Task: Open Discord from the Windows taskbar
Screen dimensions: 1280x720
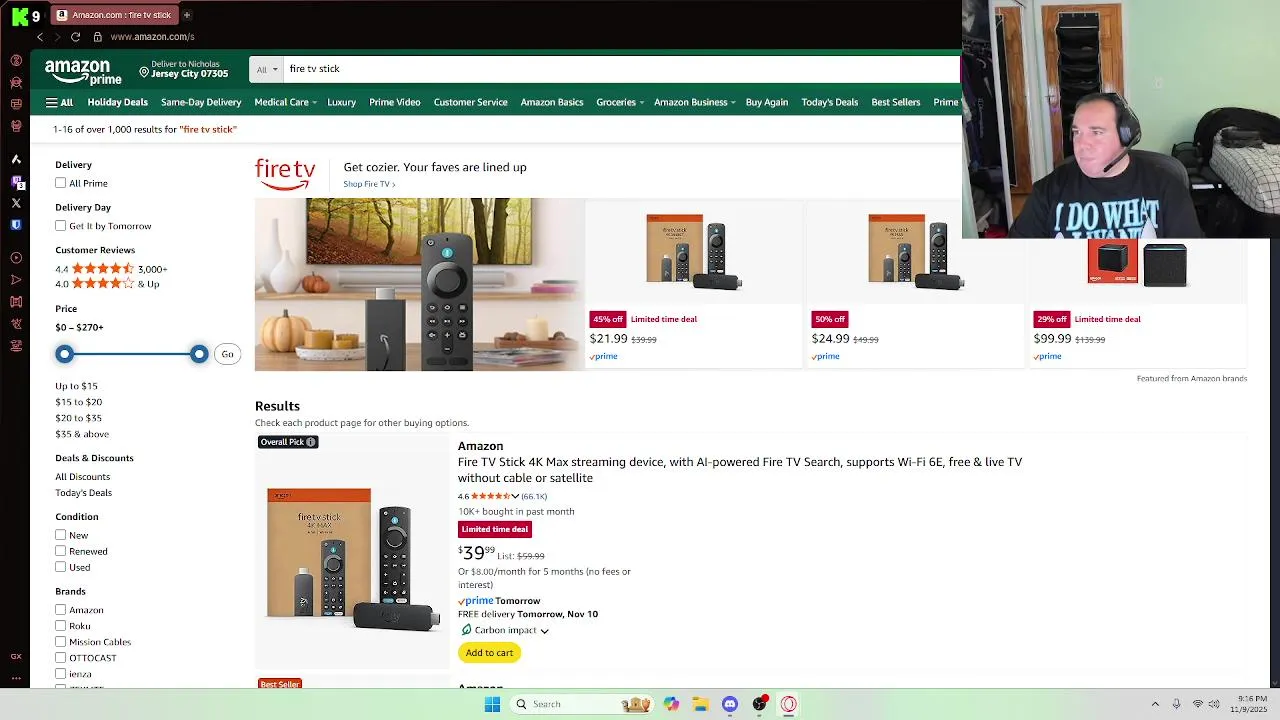Action: (730, 704)
